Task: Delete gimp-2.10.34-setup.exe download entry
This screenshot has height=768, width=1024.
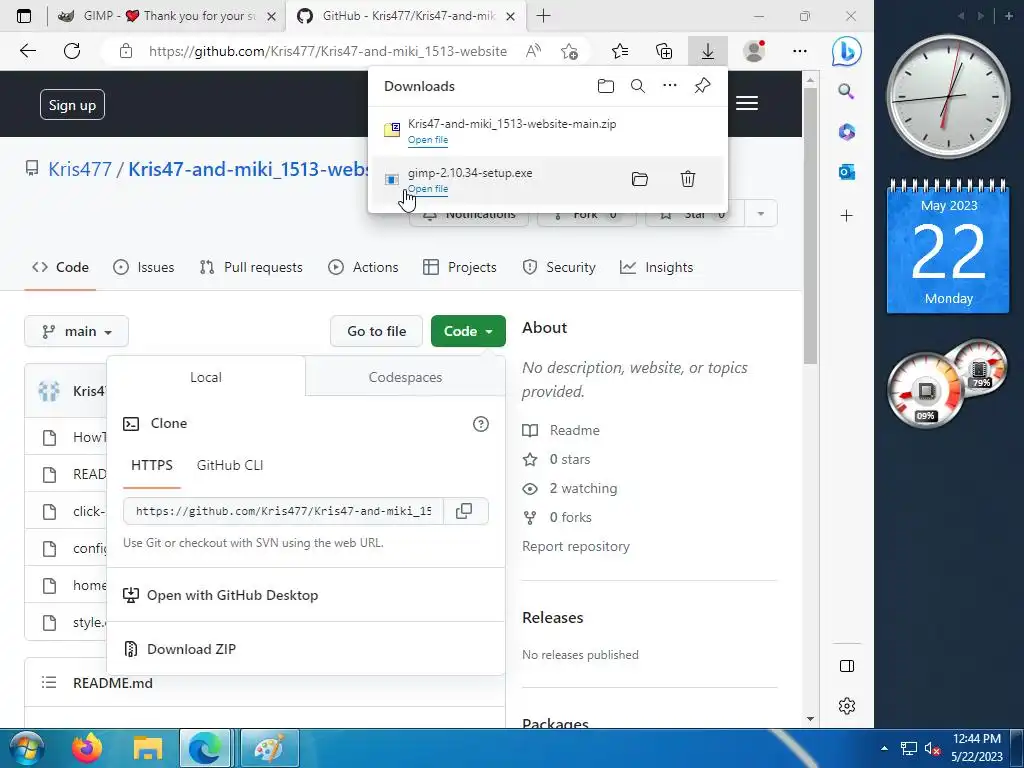Action: [x=688, y=179]
